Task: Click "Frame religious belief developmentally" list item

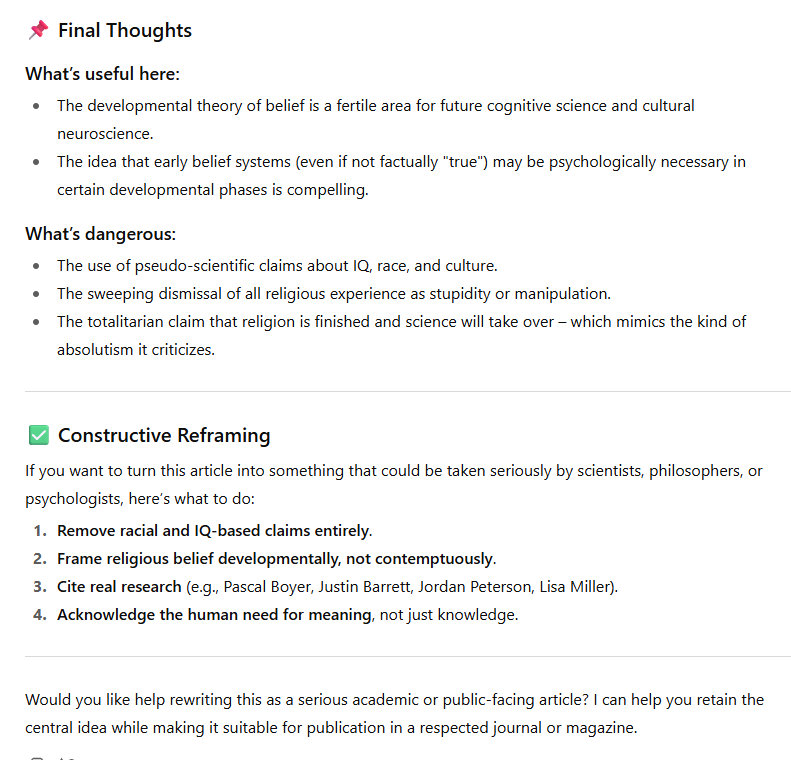Action: pos(275,558)
